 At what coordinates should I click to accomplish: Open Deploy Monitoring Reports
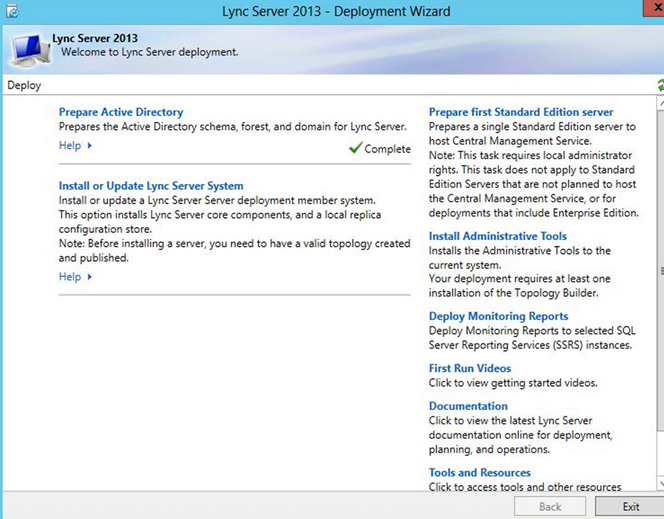(498, 316)
